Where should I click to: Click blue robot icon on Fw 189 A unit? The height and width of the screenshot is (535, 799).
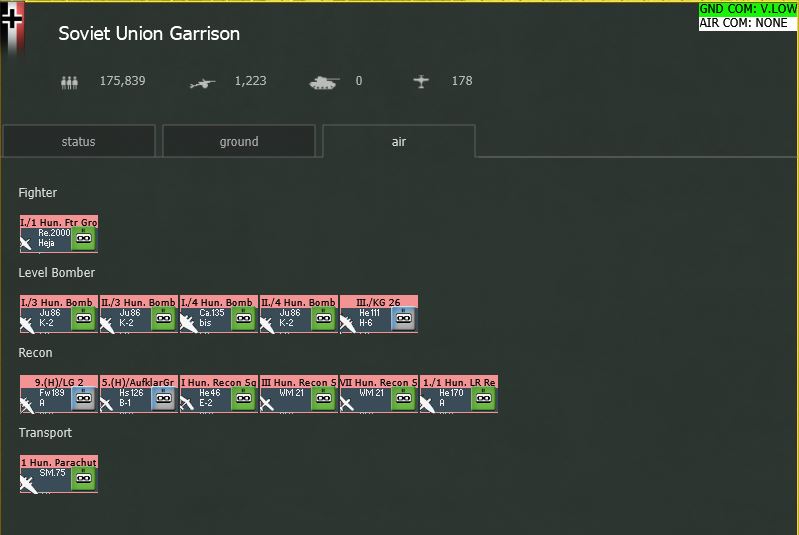point(83,398)
